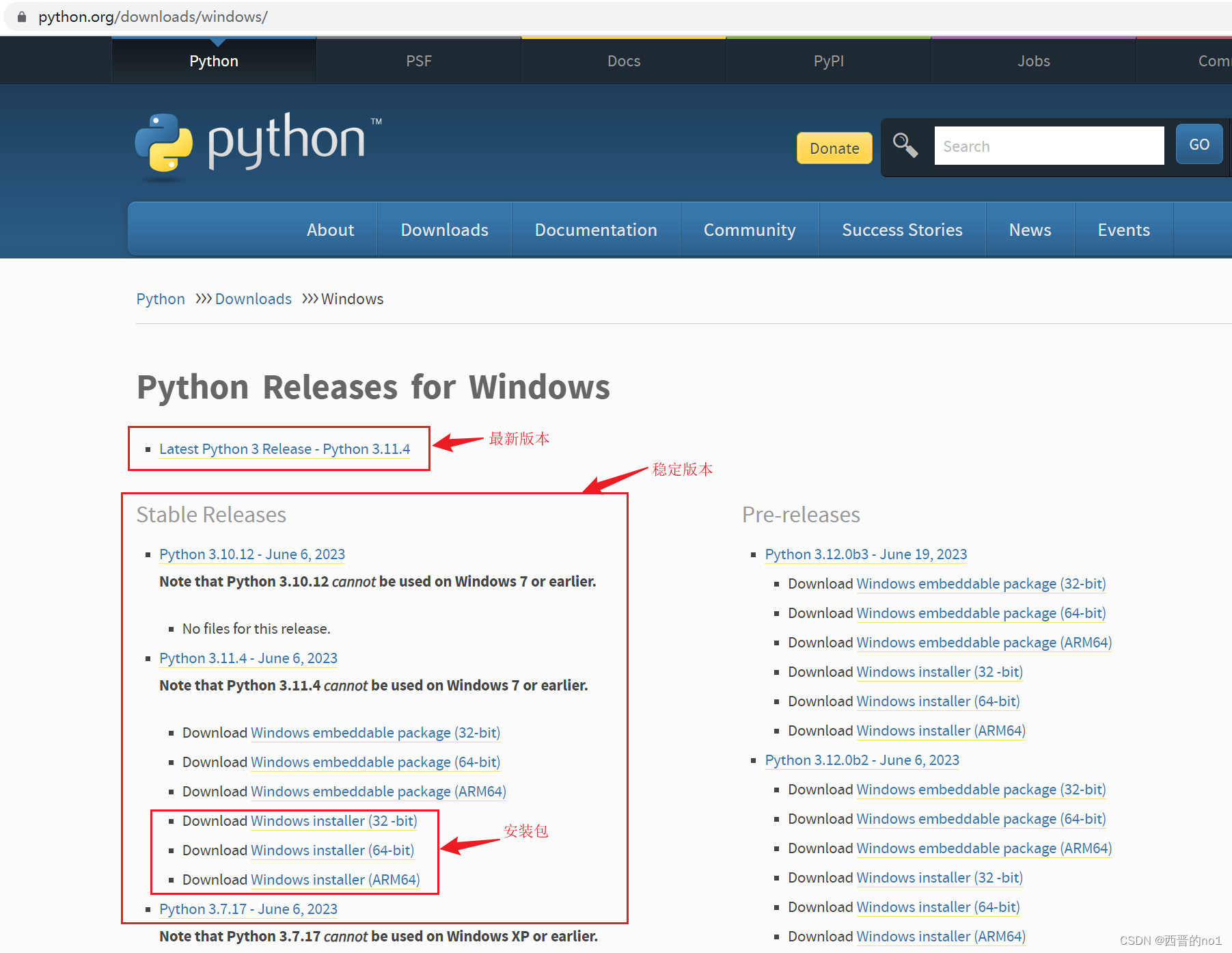Click the browser address bar URL
1232x953 pixels.
(153, 16)
